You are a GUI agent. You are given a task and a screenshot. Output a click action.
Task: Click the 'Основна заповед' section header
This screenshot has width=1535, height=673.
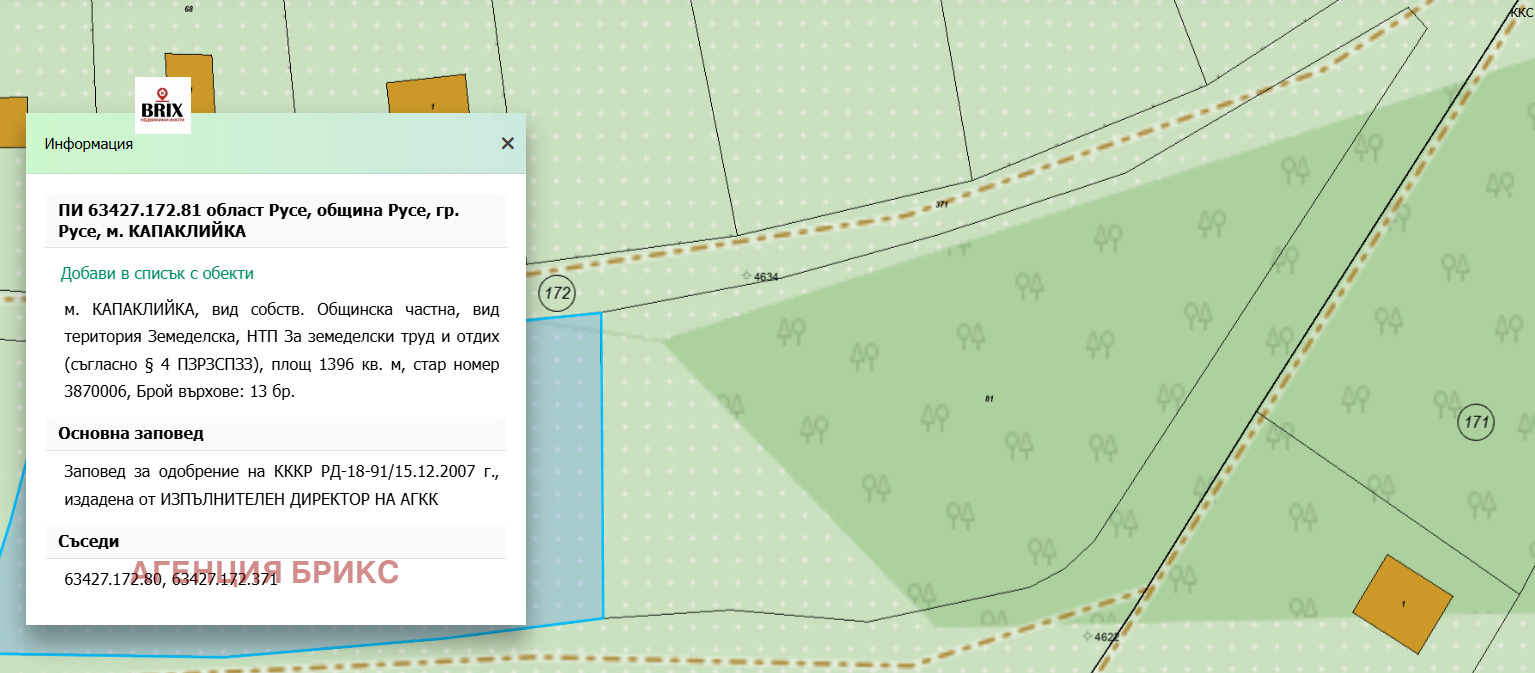131,434
